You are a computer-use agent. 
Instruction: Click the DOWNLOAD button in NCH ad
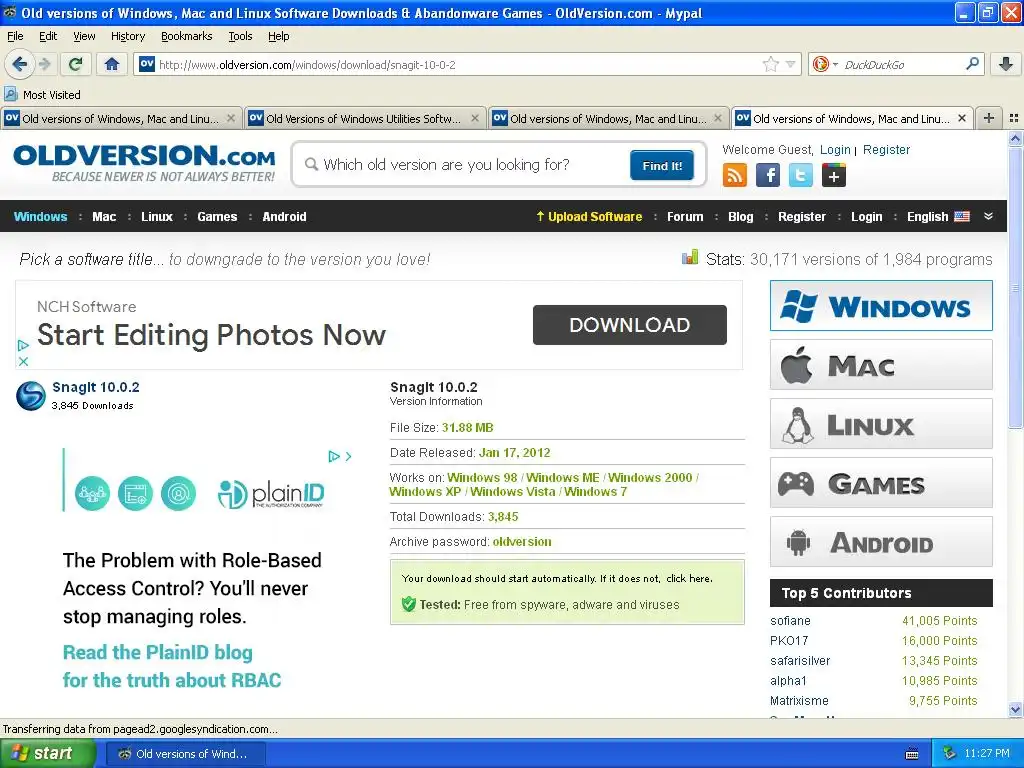click(x=630, y=325)
